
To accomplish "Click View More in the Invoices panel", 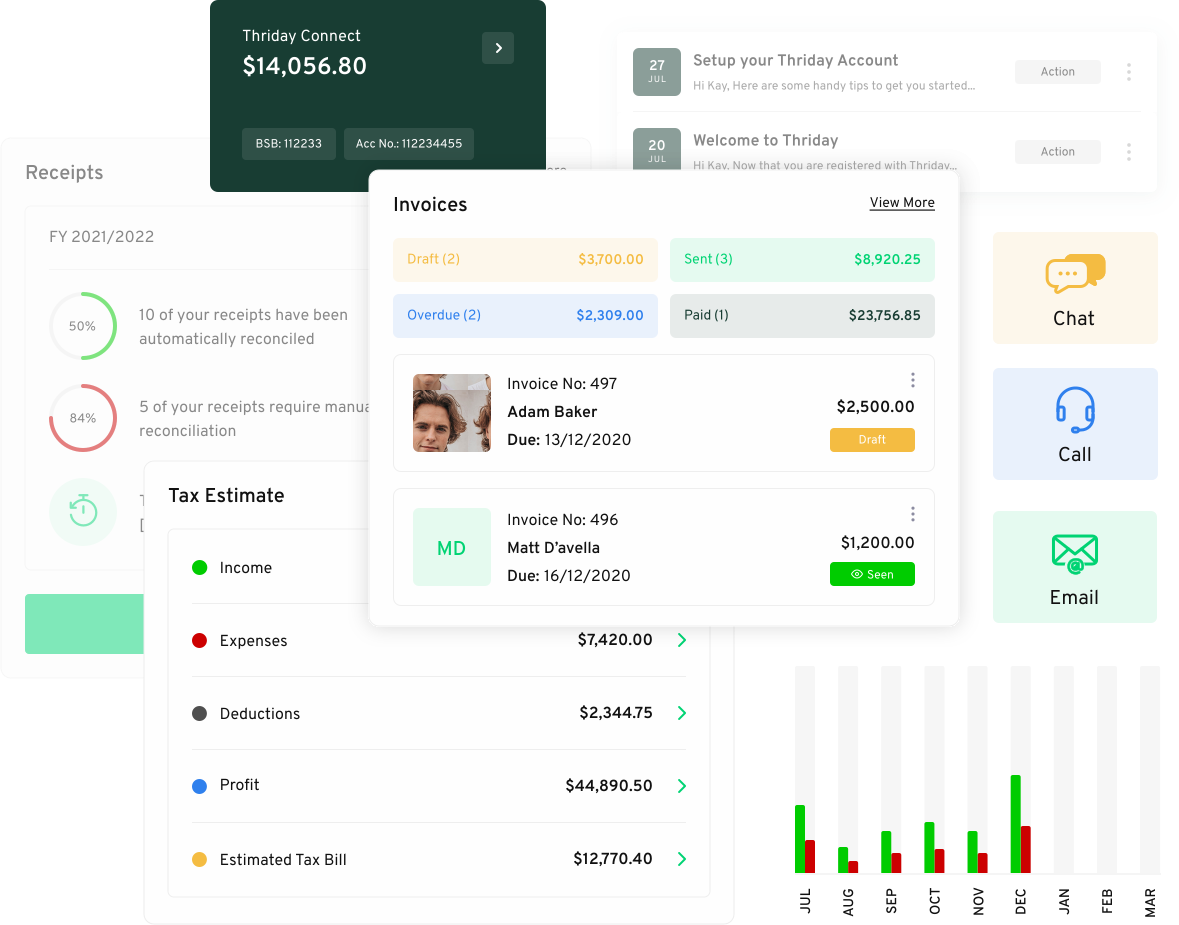I will tap(901, 202).
